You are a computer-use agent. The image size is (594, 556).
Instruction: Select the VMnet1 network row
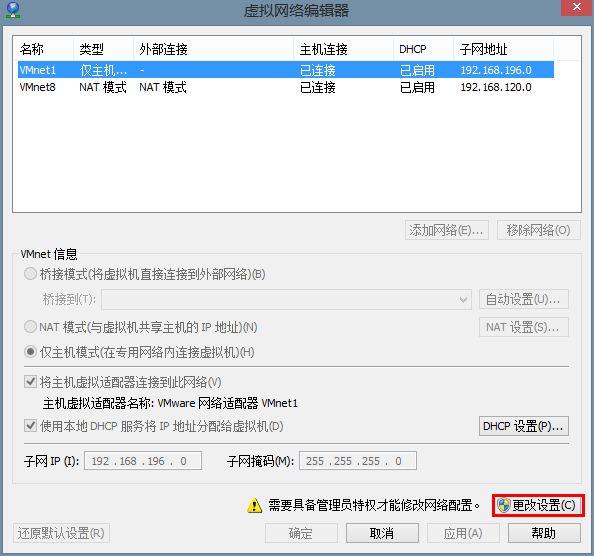[x=286, y=70]
